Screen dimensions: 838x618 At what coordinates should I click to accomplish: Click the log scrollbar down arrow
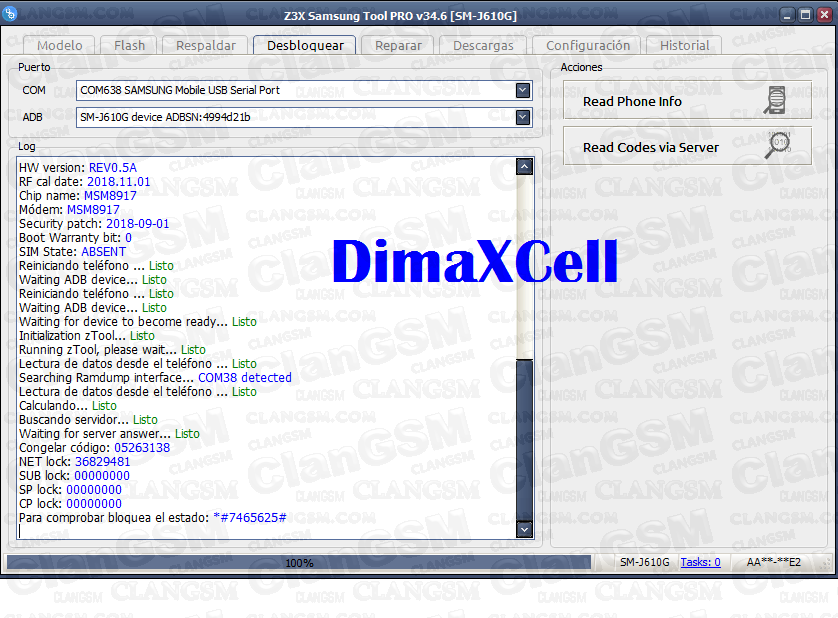tap(524, 529)
